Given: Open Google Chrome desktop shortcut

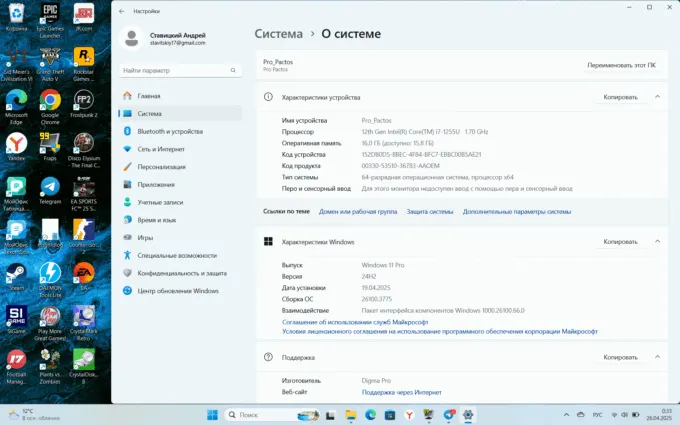Looking at the screenshot, I should [49, 104].
